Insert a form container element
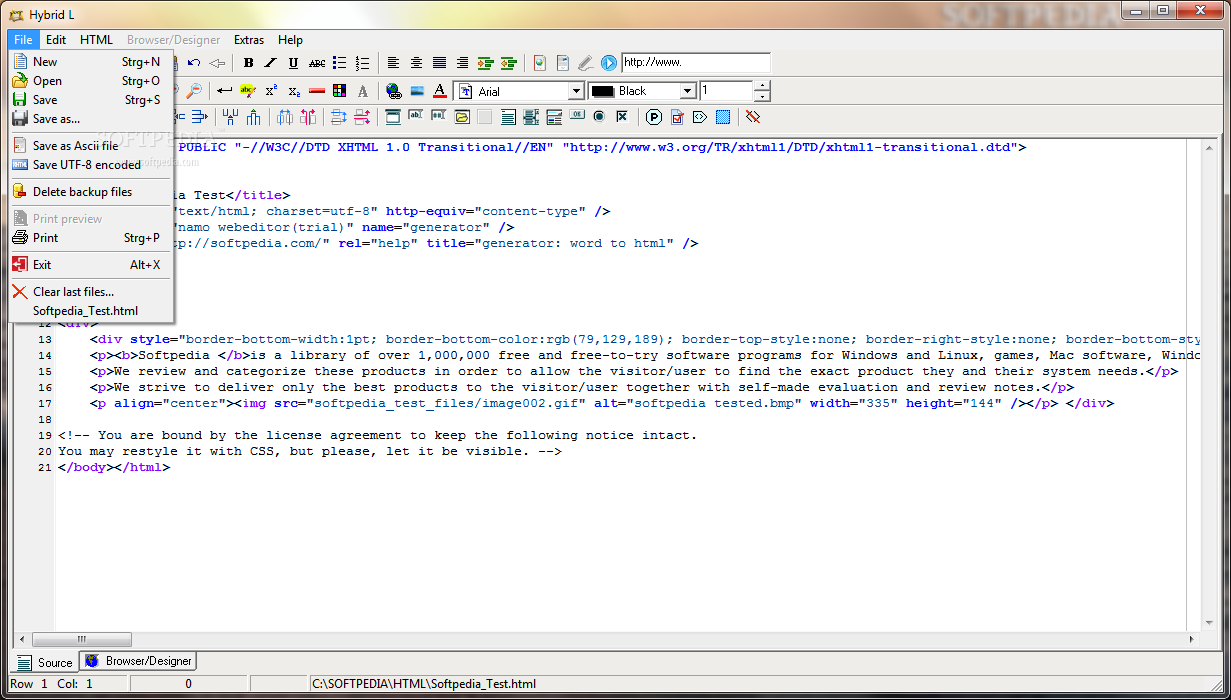 click(393, 117)
